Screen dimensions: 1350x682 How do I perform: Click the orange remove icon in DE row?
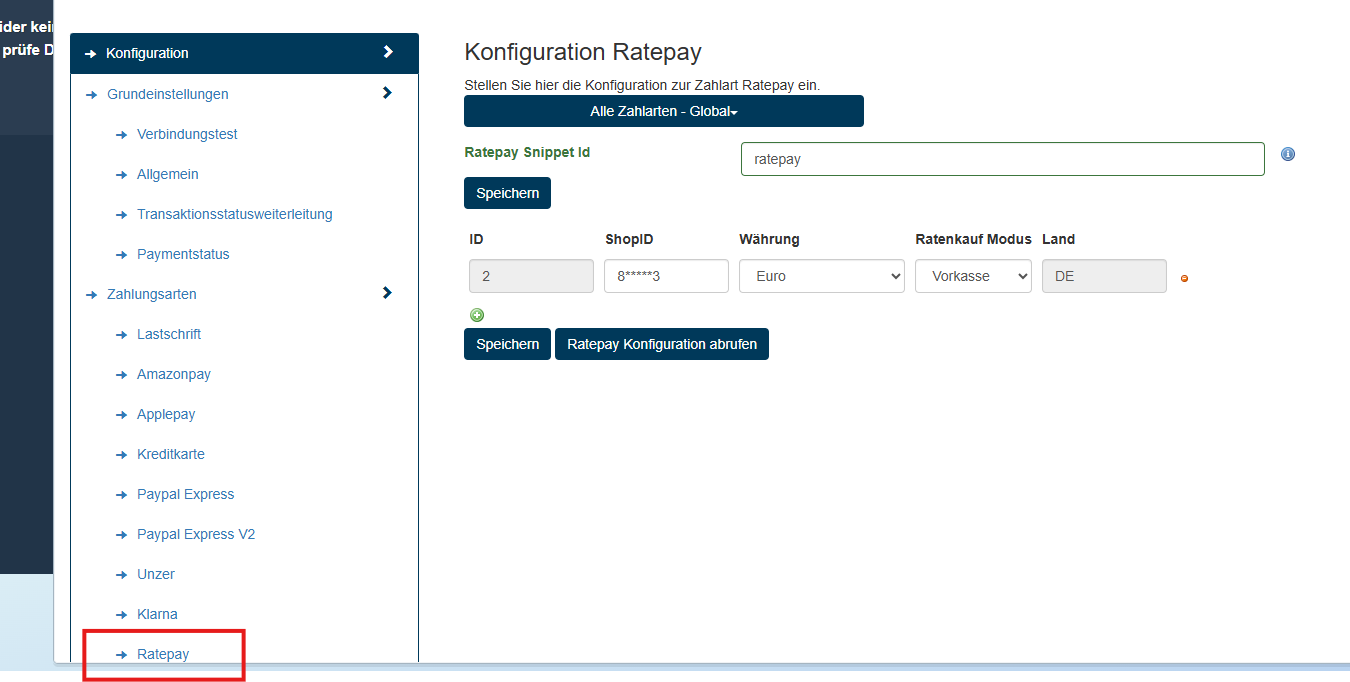tap(1184, 278)
